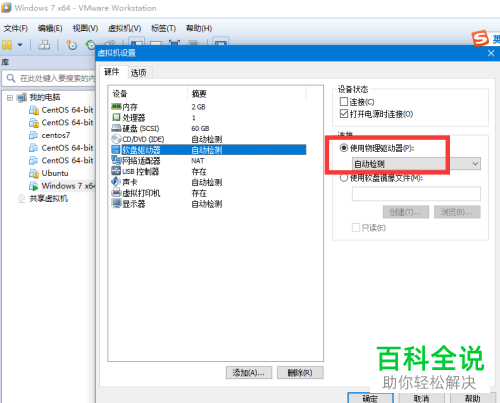Click the 摘要 column header
The image size is (500, 403).
click(247, 94)
